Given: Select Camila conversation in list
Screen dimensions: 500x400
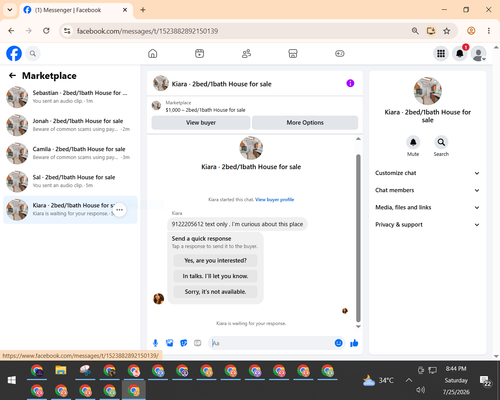Looking at the screenshot, I should point(70,153).
